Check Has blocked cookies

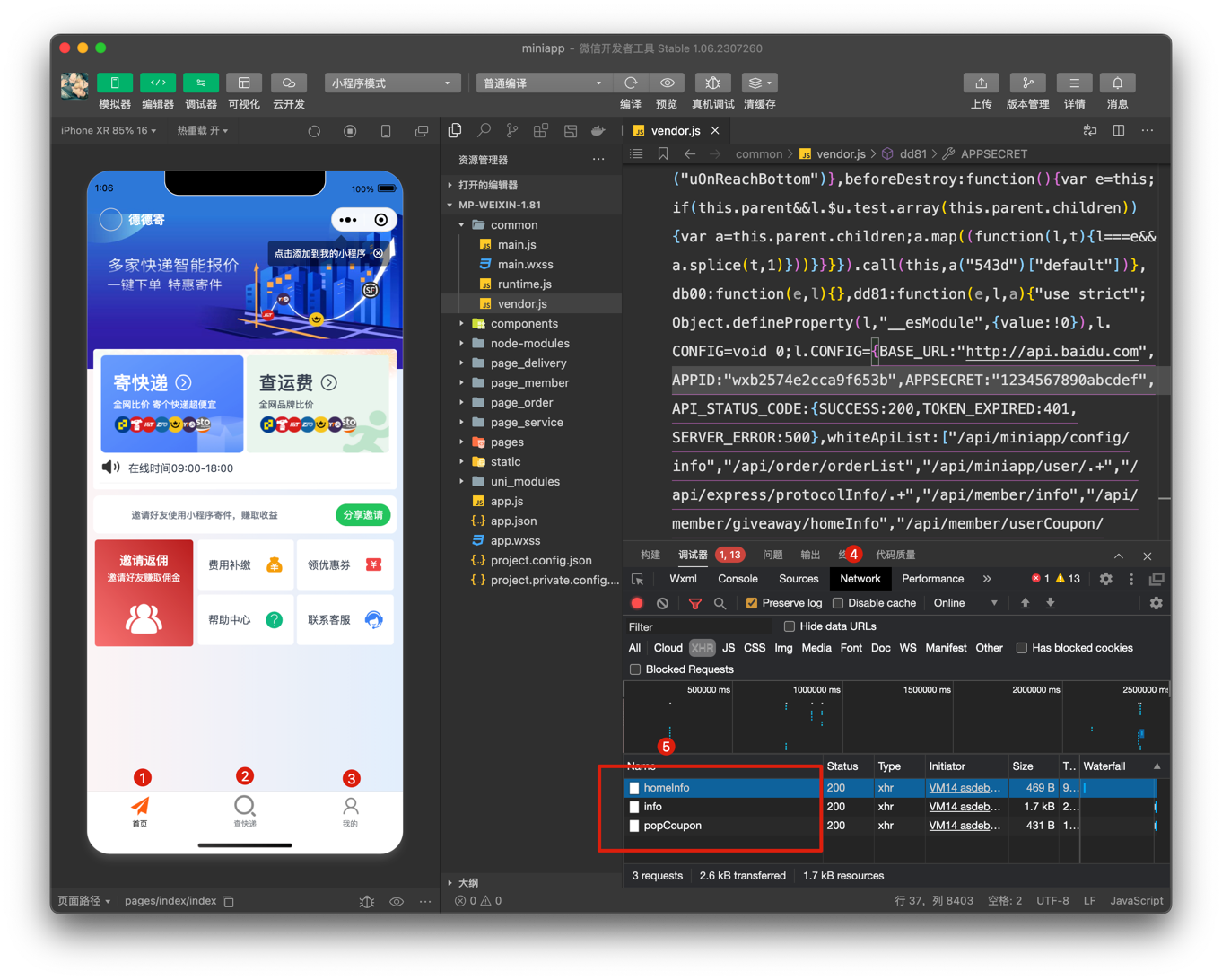click(1021, 648)
